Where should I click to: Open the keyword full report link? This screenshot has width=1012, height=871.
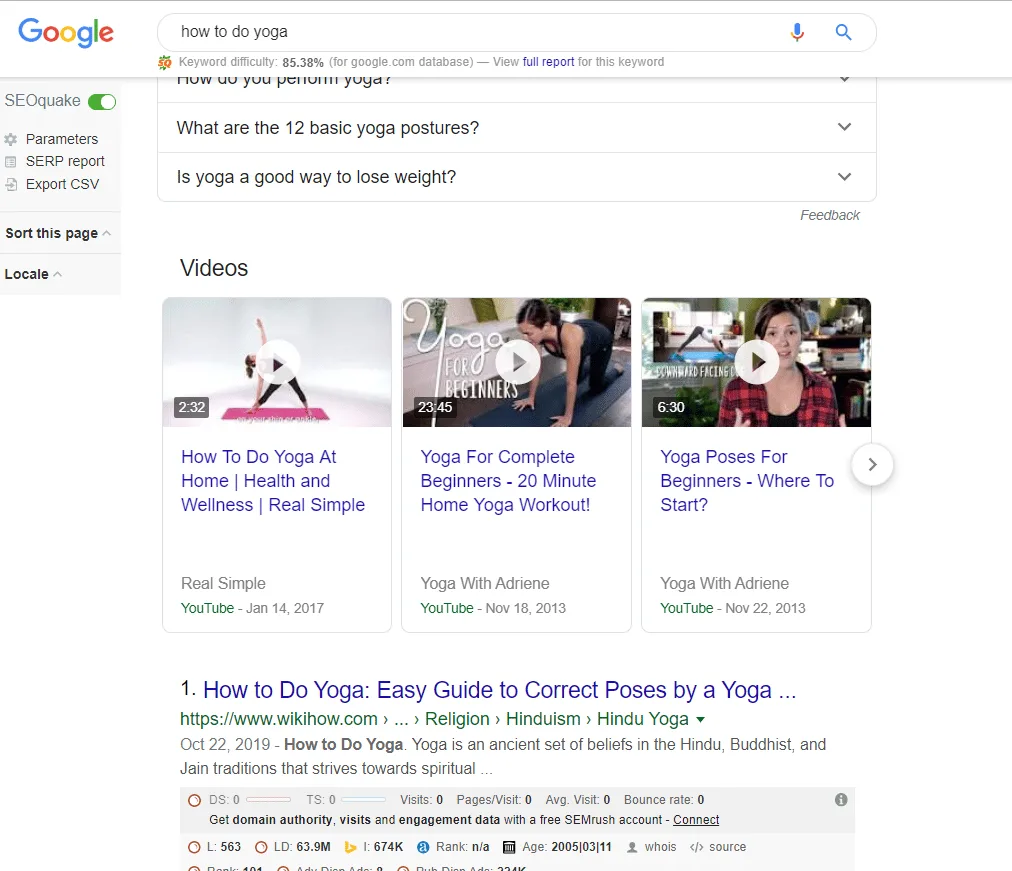click(548, 62)
